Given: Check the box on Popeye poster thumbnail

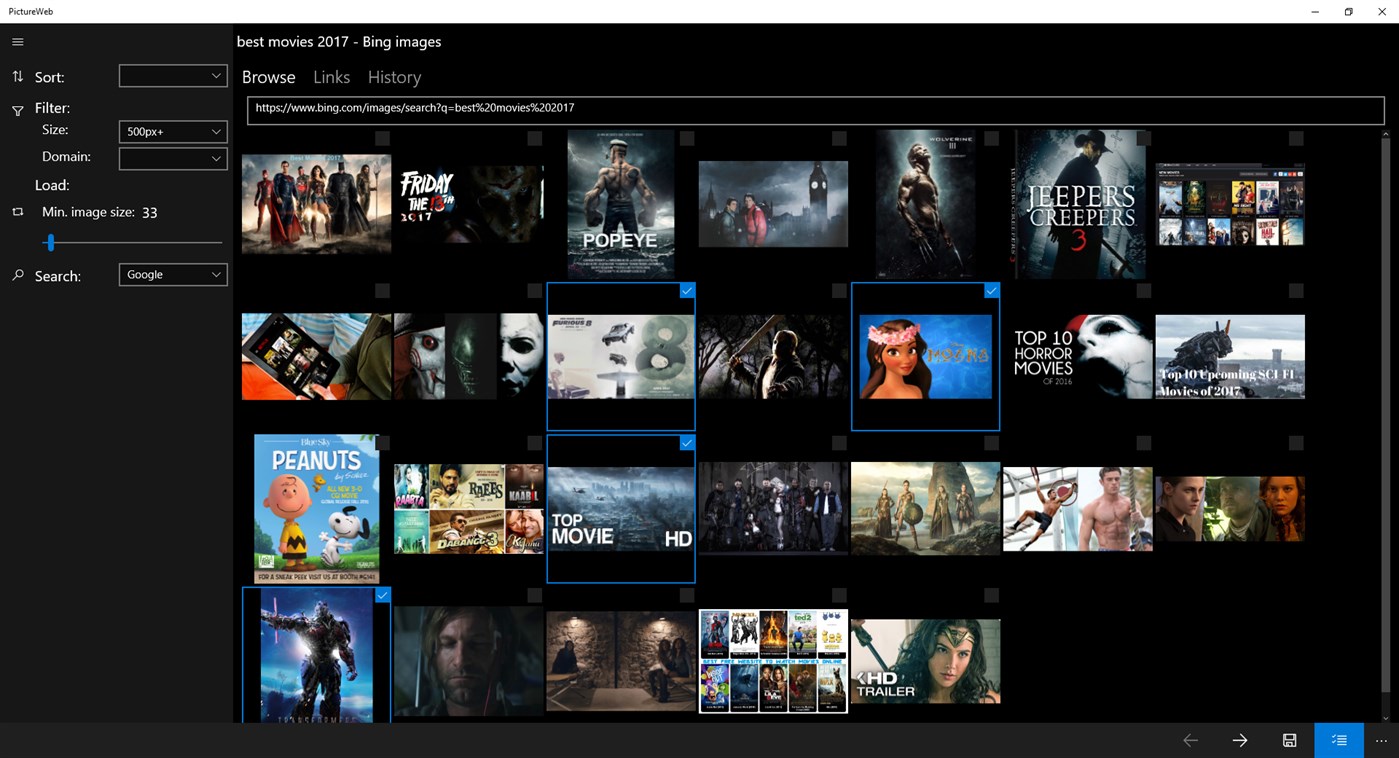Looking at the screenshot, I should click(x=687, y=138).
